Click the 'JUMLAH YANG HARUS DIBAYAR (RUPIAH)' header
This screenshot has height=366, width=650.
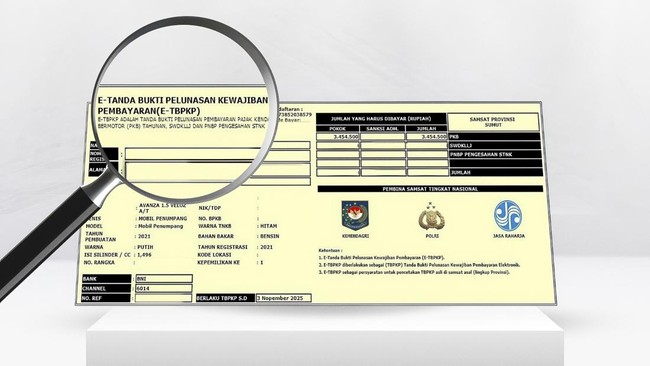click(381, 119)
